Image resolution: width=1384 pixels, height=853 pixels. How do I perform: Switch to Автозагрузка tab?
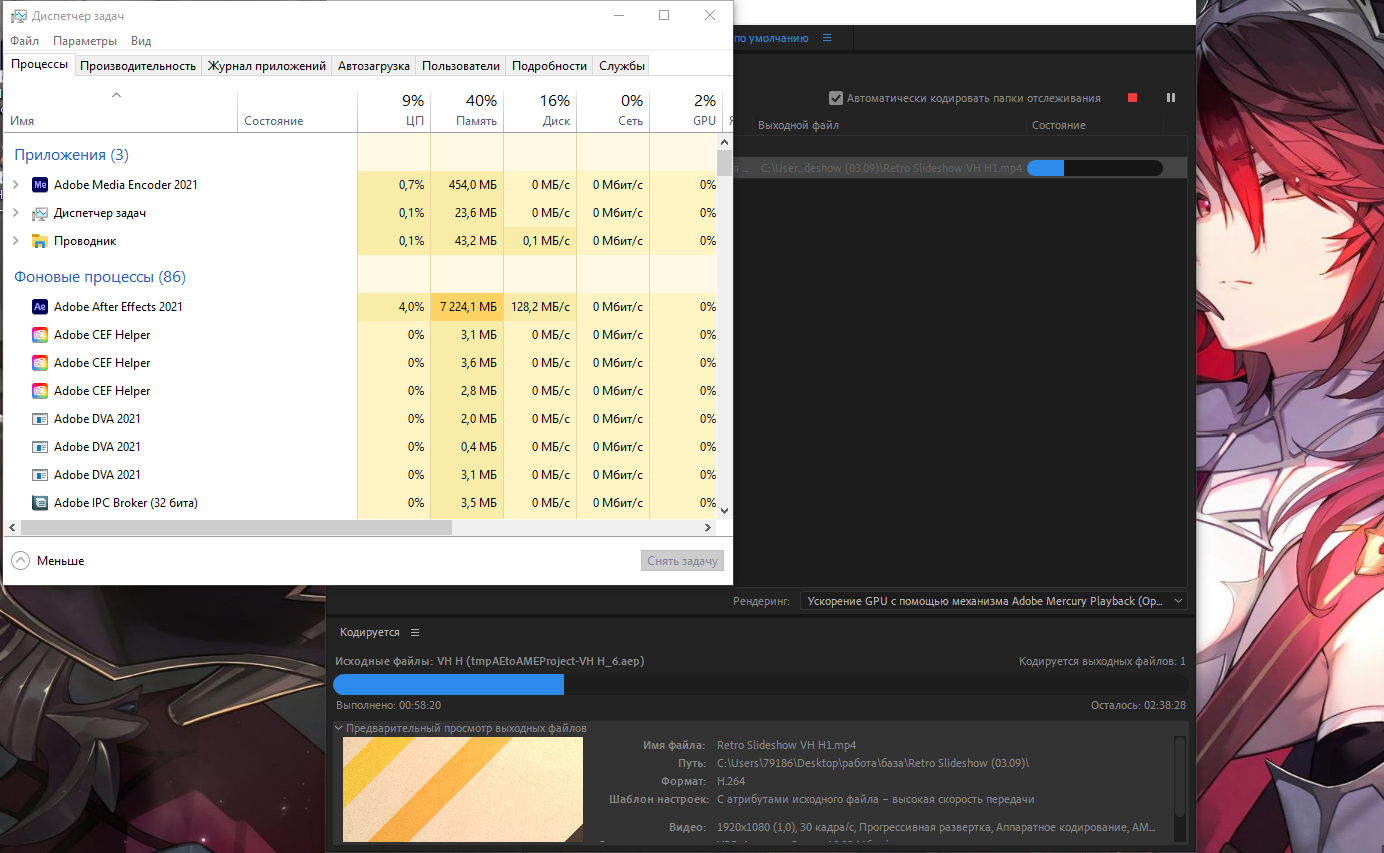pyautogui.click(x=374, y=66)
